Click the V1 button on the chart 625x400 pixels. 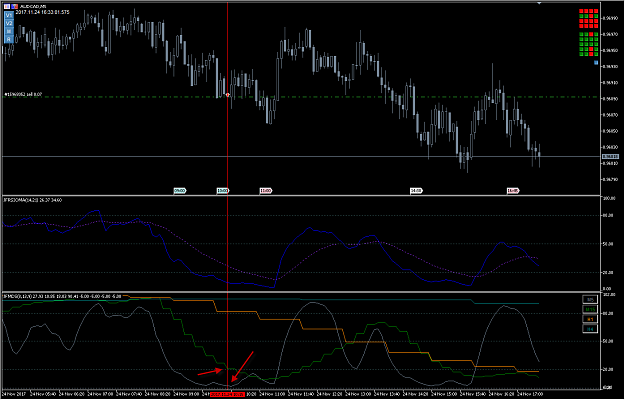[x=9, y=15]
